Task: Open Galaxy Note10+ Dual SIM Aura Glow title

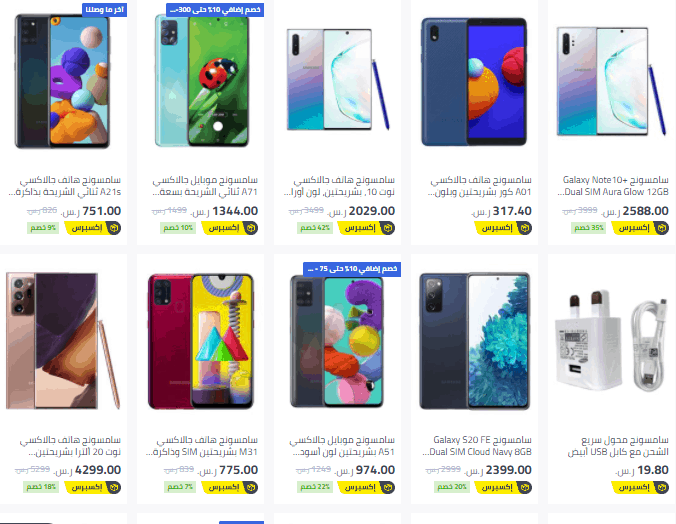Action: pyautogui.click(x=613, y=186)
